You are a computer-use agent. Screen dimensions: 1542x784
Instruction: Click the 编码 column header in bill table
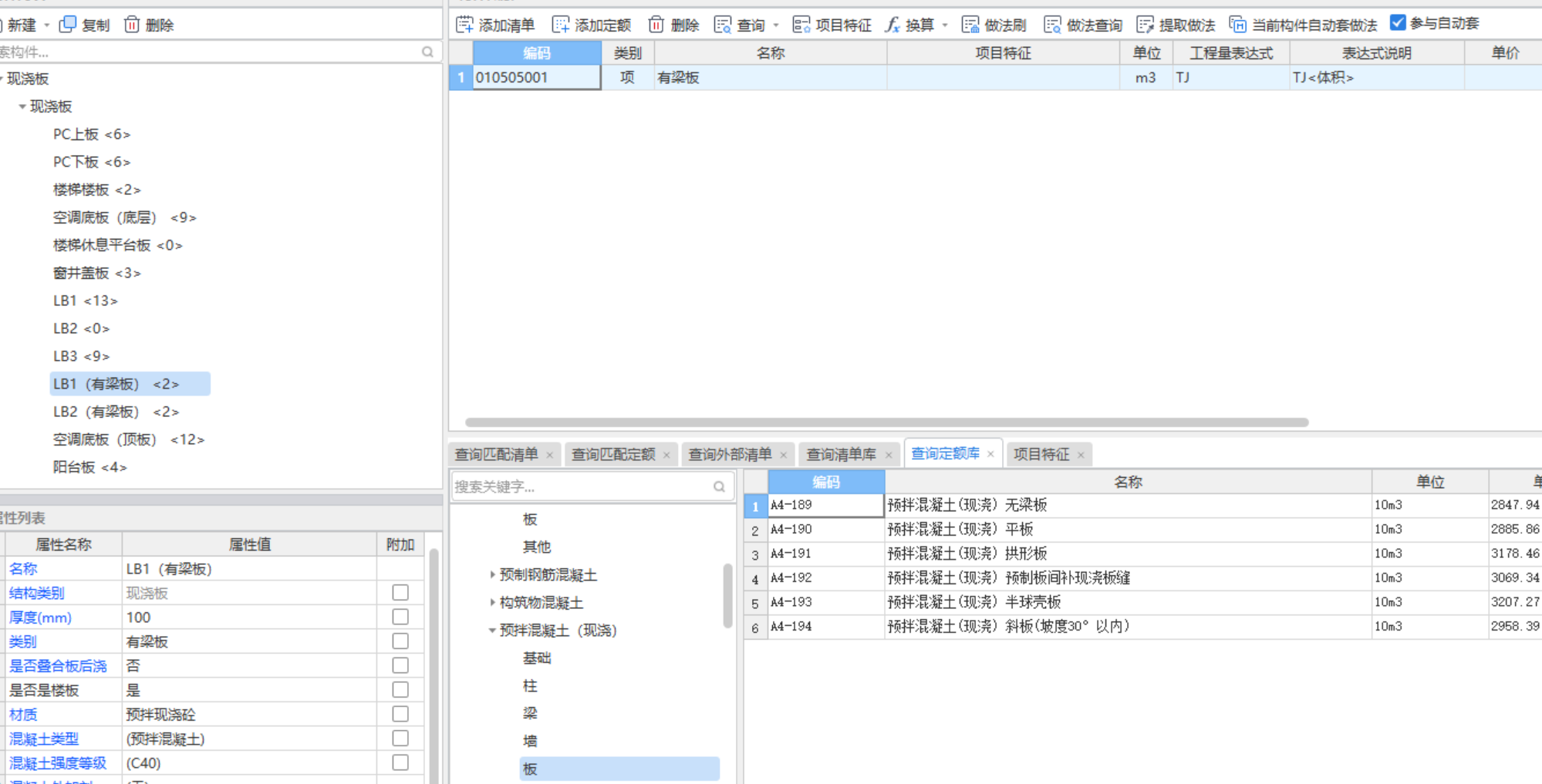click(537, 52)
